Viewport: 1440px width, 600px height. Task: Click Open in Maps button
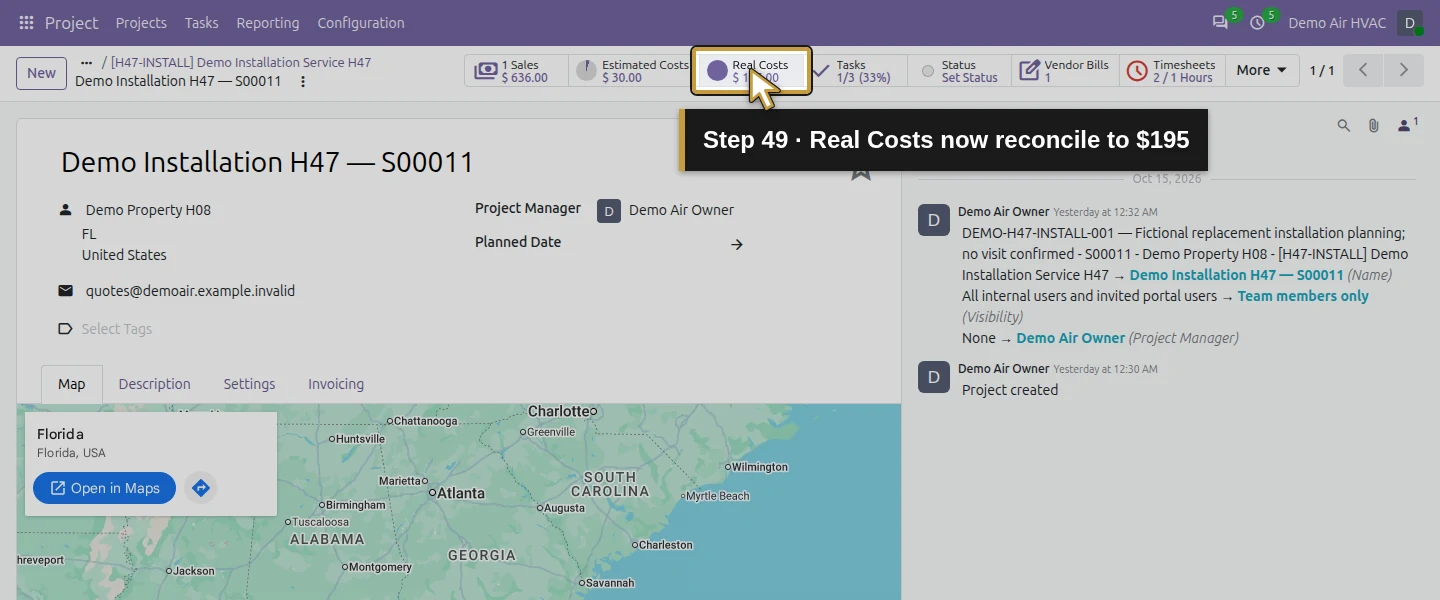point(105,488)
